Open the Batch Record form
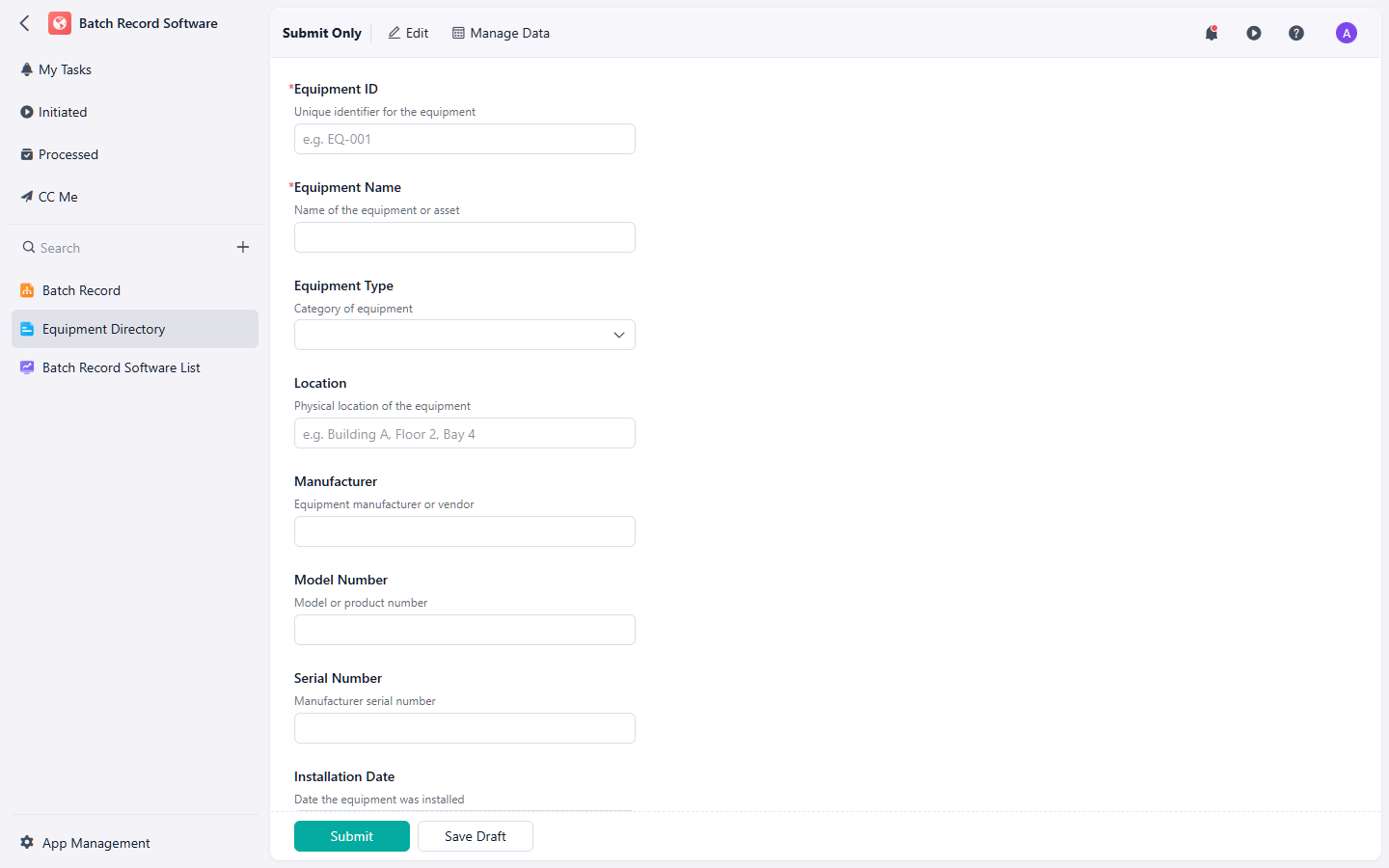This screenshot has width=1389, height=868. (135, 290)
